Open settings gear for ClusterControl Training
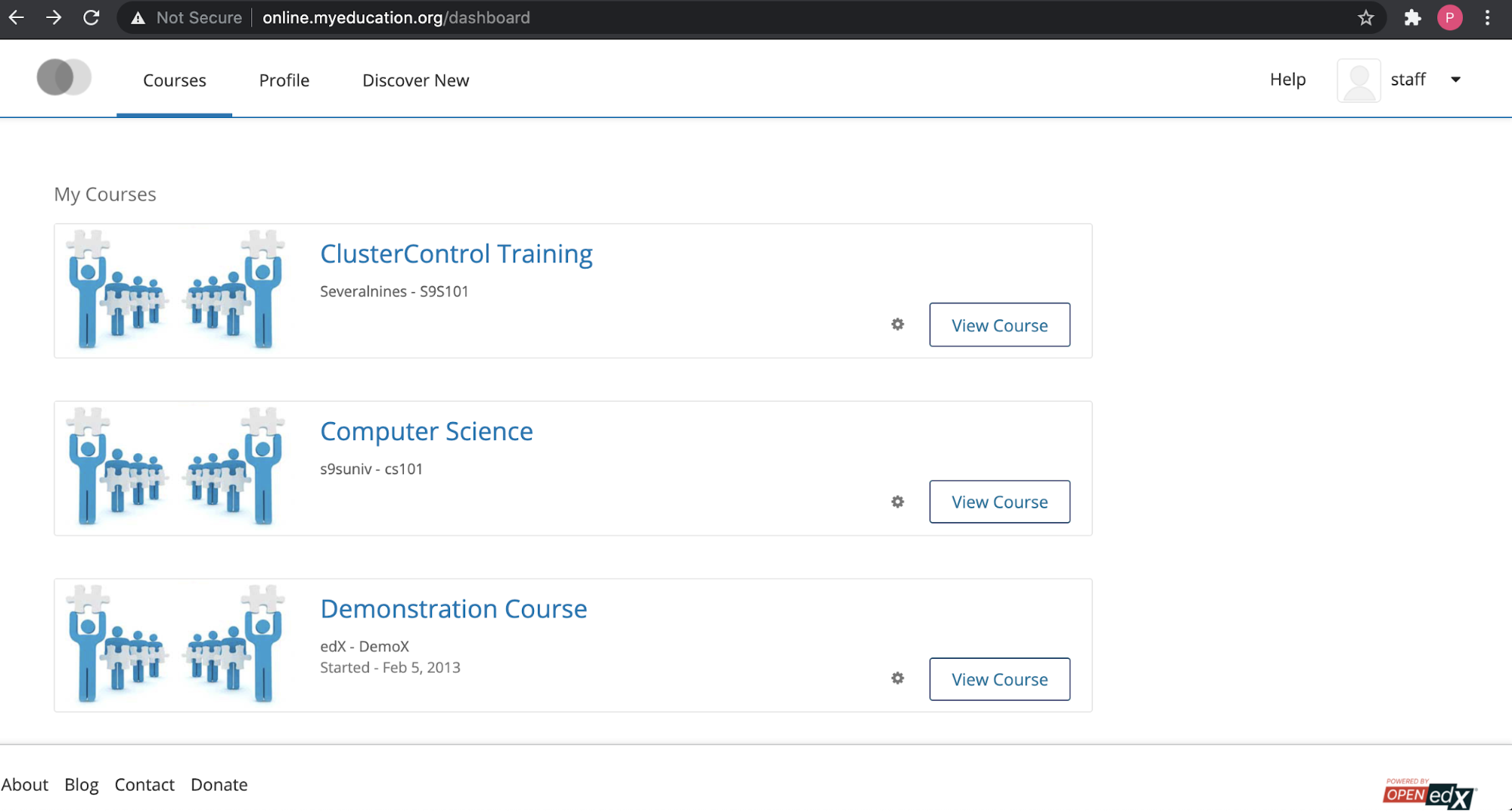Image resolution: width=1512 pixels, height=811 pixels. [x=898, y=325]
